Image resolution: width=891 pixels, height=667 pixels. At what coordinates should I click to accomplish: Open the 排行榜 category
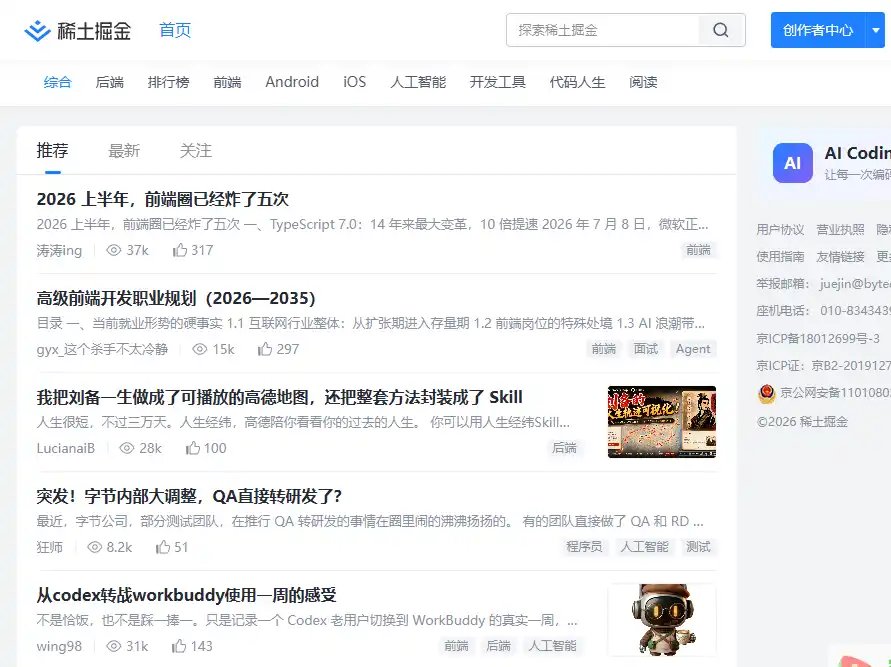[168, 82]
